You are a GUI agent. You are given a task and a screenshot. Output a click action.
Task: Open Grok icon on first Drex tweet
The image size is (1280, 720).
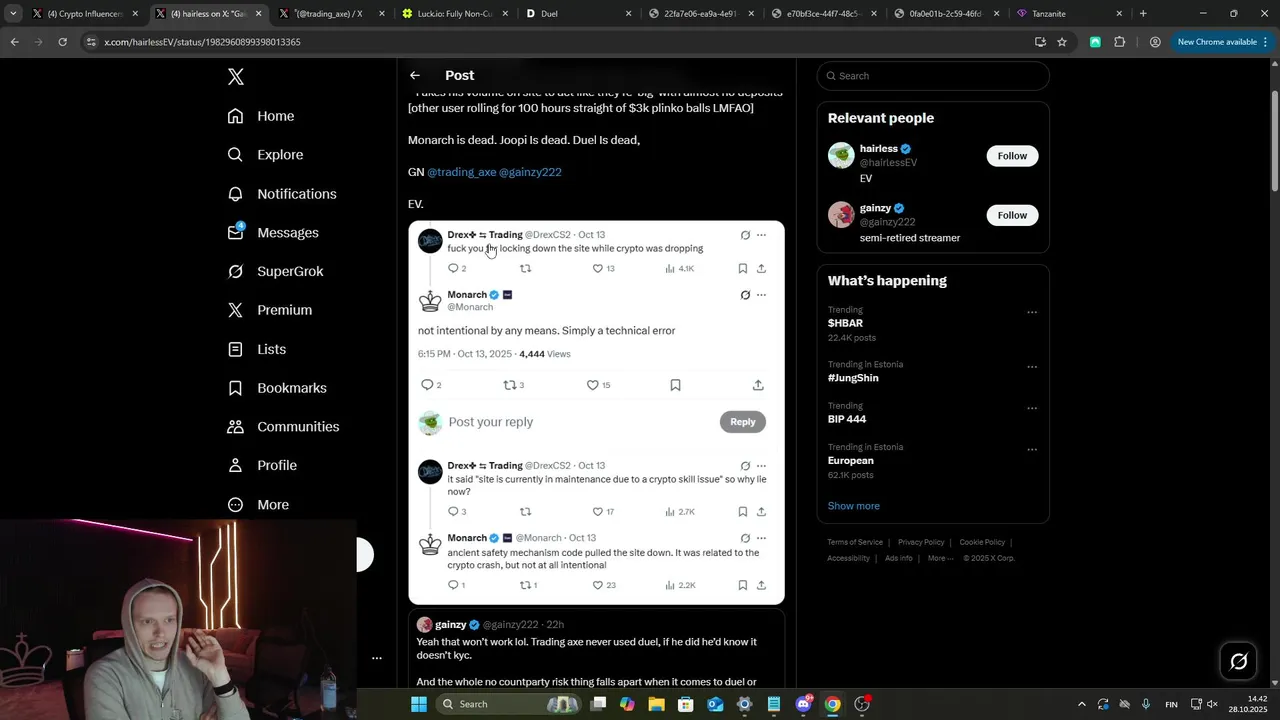[x=745, y=235]
